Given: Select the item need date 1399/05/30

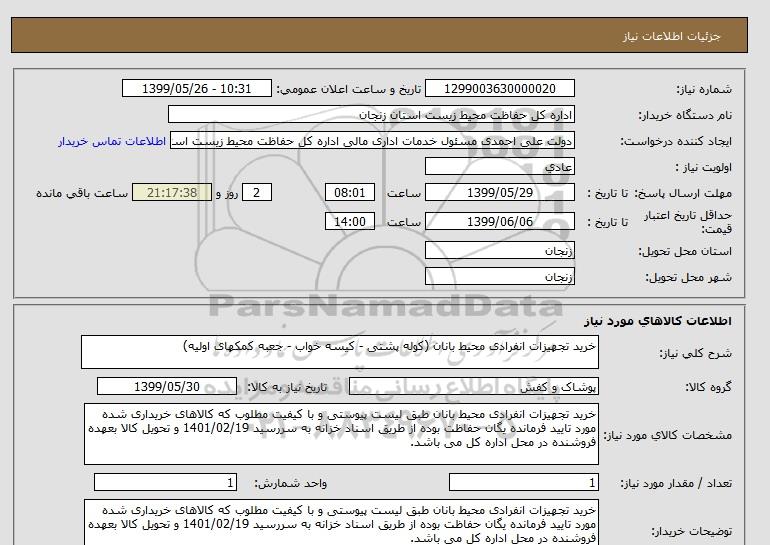Looking at the screenshot, I should [x=167, y=386].
